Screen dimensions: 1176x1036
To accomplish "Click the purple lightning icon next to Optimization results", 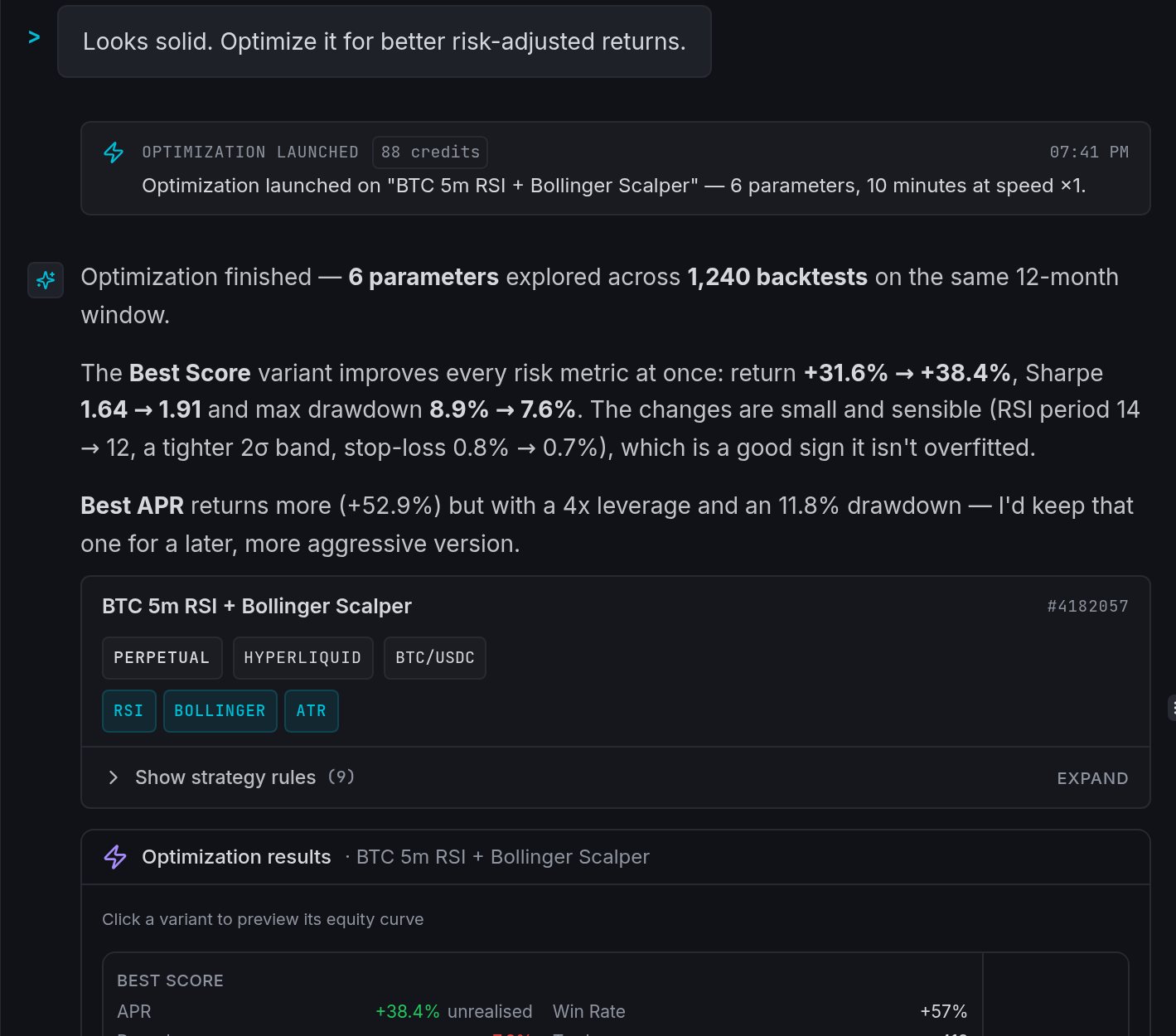I will click(x=115, y=857).
